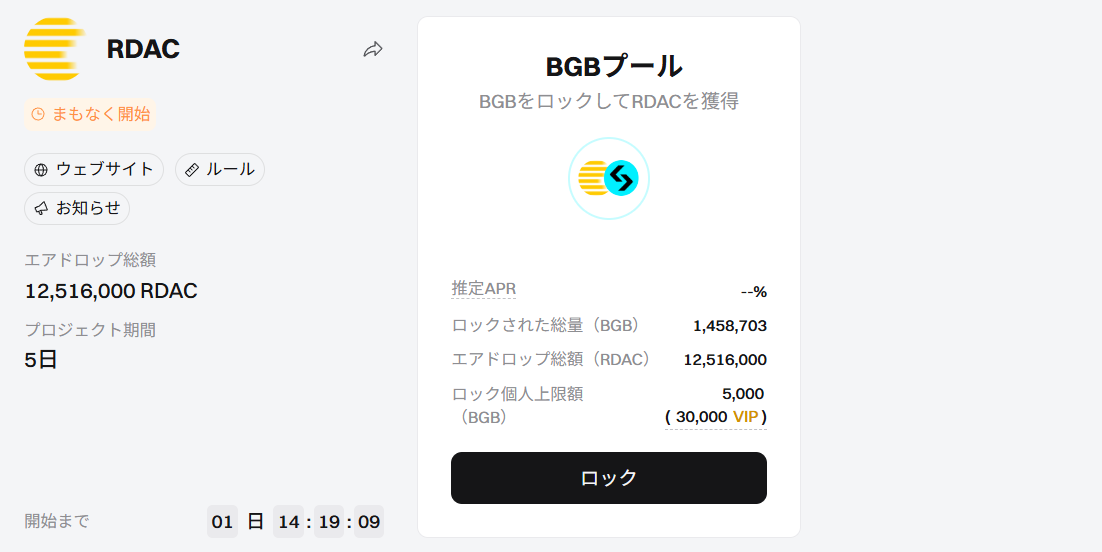Click the BGBプール card title
The width and height of the screenshot is (1102, 552).
(614, 66)
